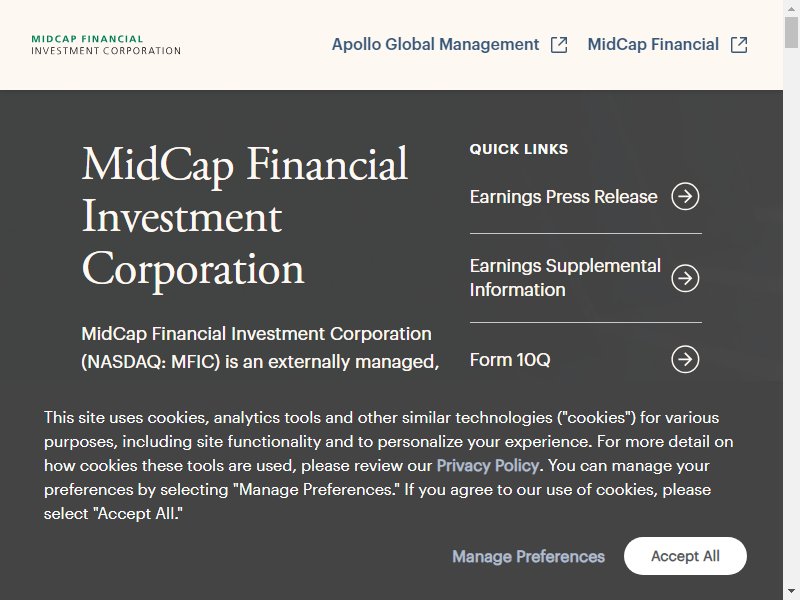
Task: Click the MidCap Financial Investment Corporation heading
Action: click(245, 217)
